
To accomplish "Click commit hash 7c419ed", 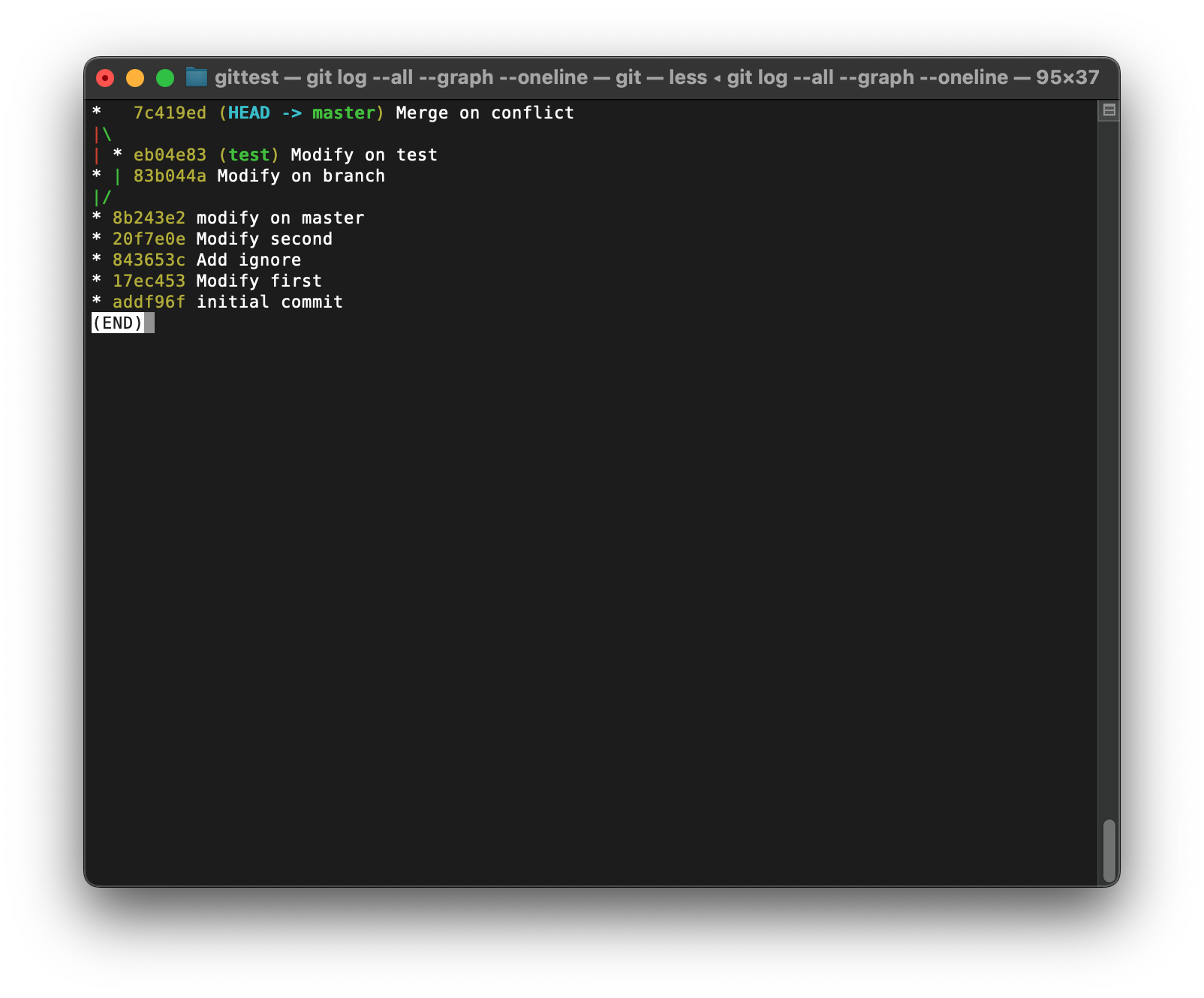I will [170, 113].
